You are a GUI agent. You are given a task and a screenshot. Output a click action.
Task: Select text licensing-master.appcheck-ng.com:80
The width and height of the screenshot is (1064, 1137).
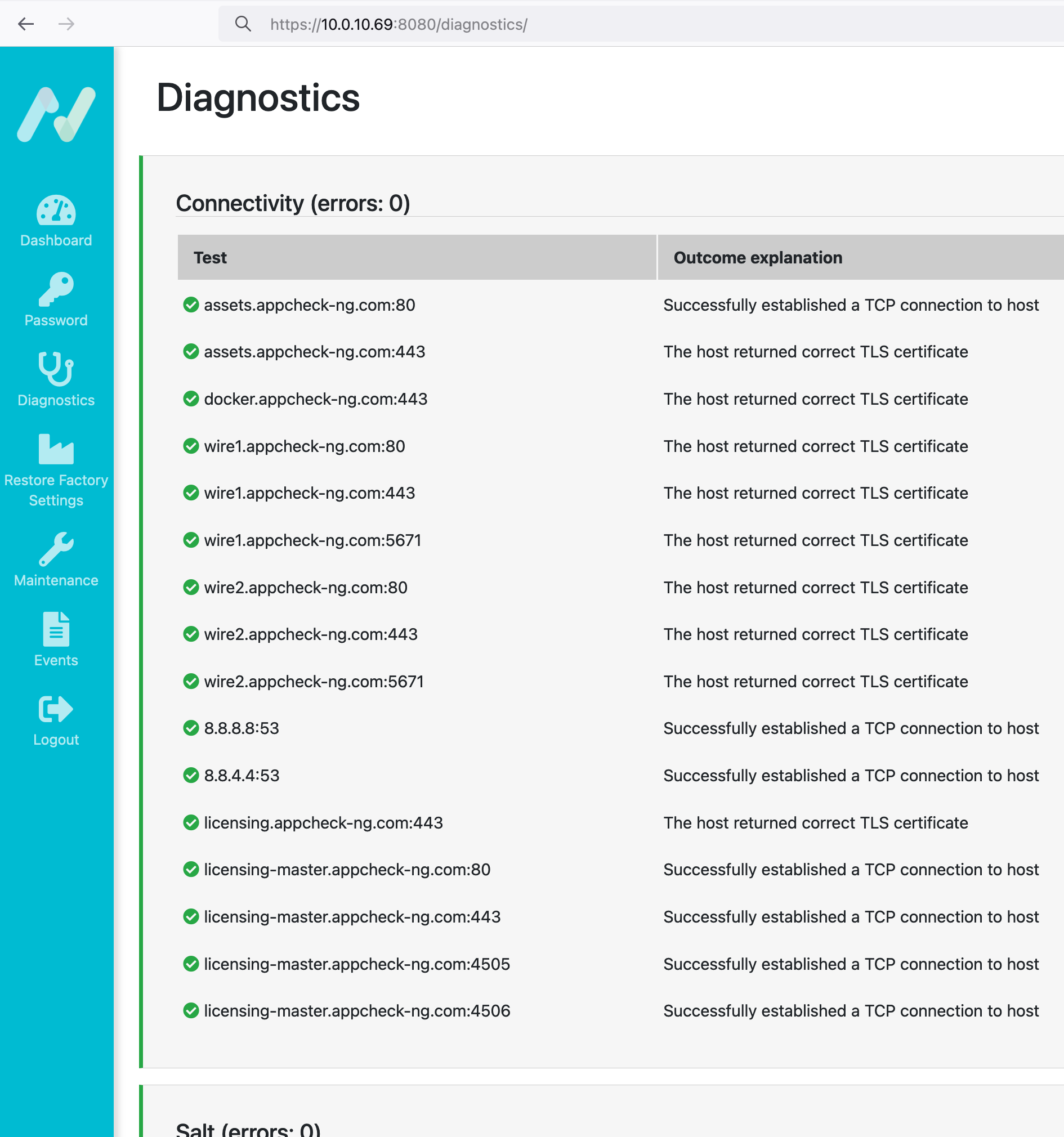point(347,869)
